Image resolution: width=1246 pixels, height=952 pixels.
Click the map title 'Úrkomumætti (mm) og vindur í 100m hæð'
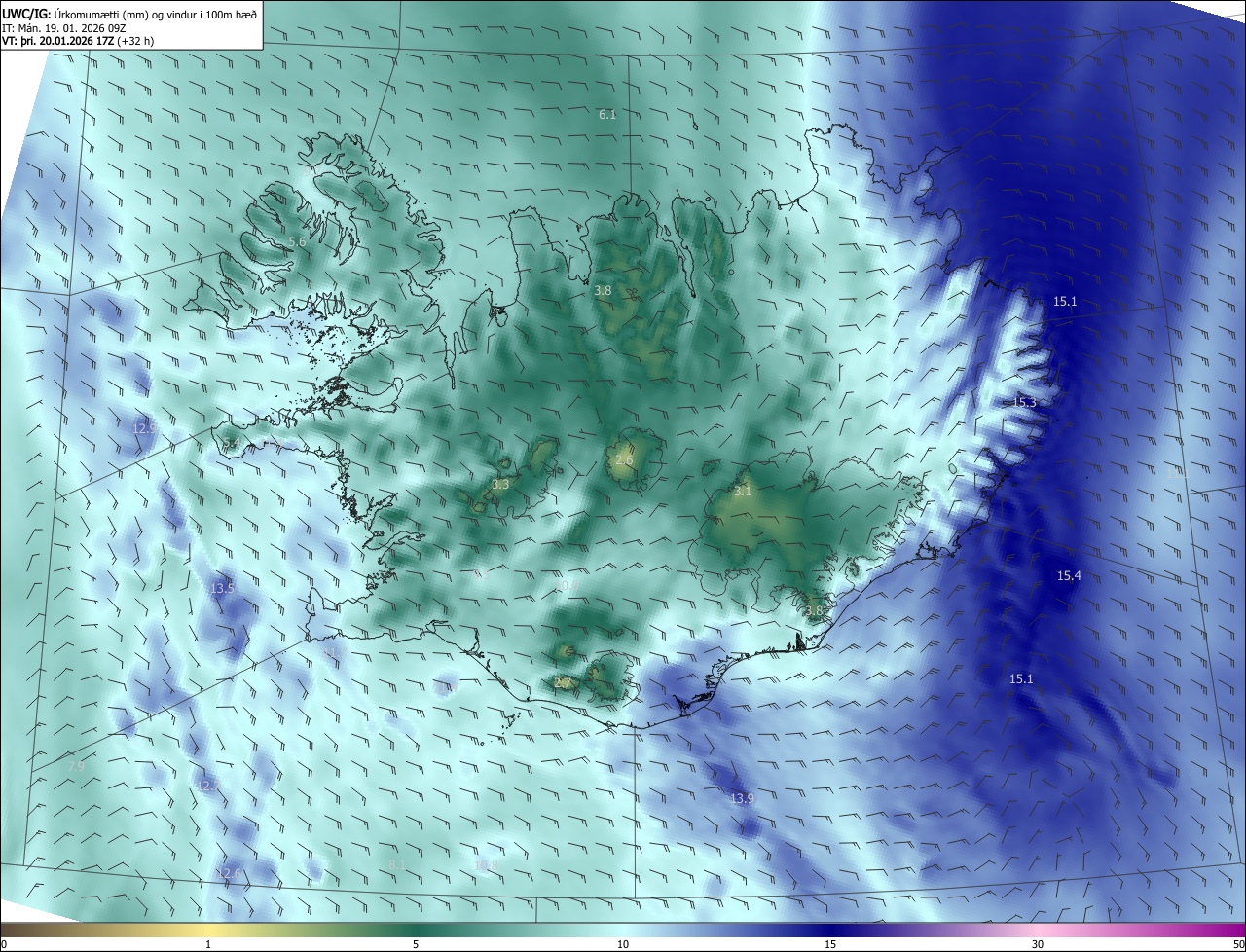tap(155, 14)
